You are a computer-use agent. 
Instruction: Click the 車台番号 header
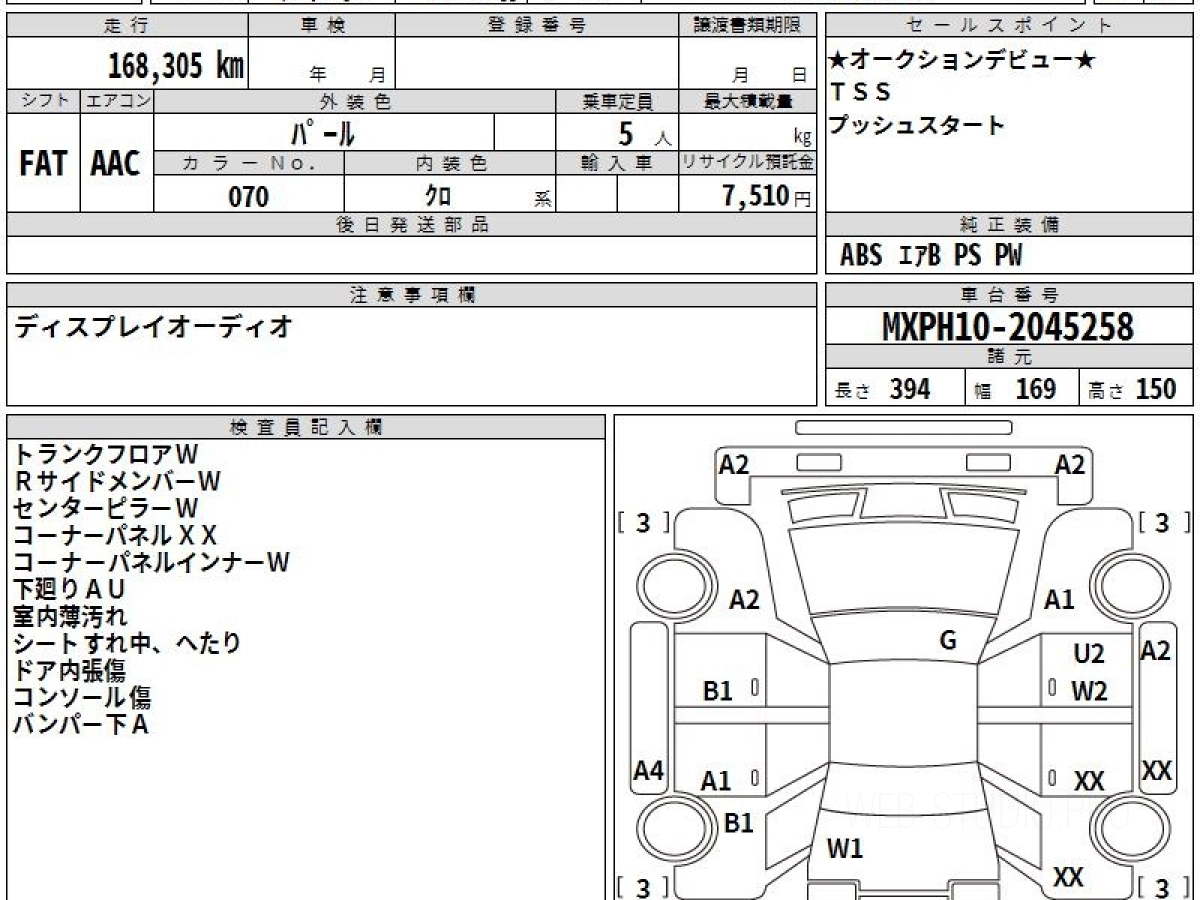(1009, 295)
